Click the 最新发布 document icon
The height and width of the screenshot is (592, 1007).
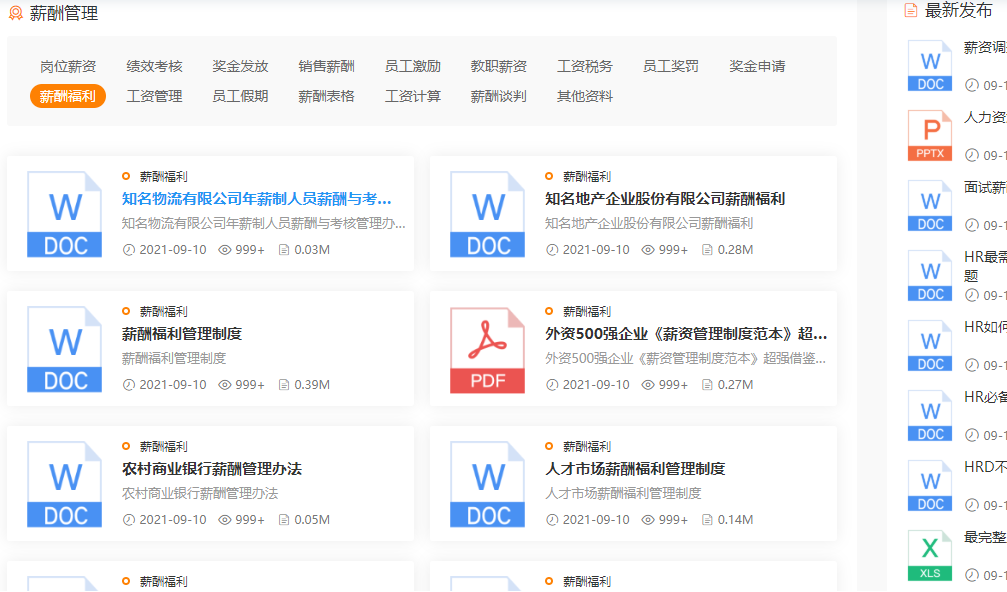point(911,10)
